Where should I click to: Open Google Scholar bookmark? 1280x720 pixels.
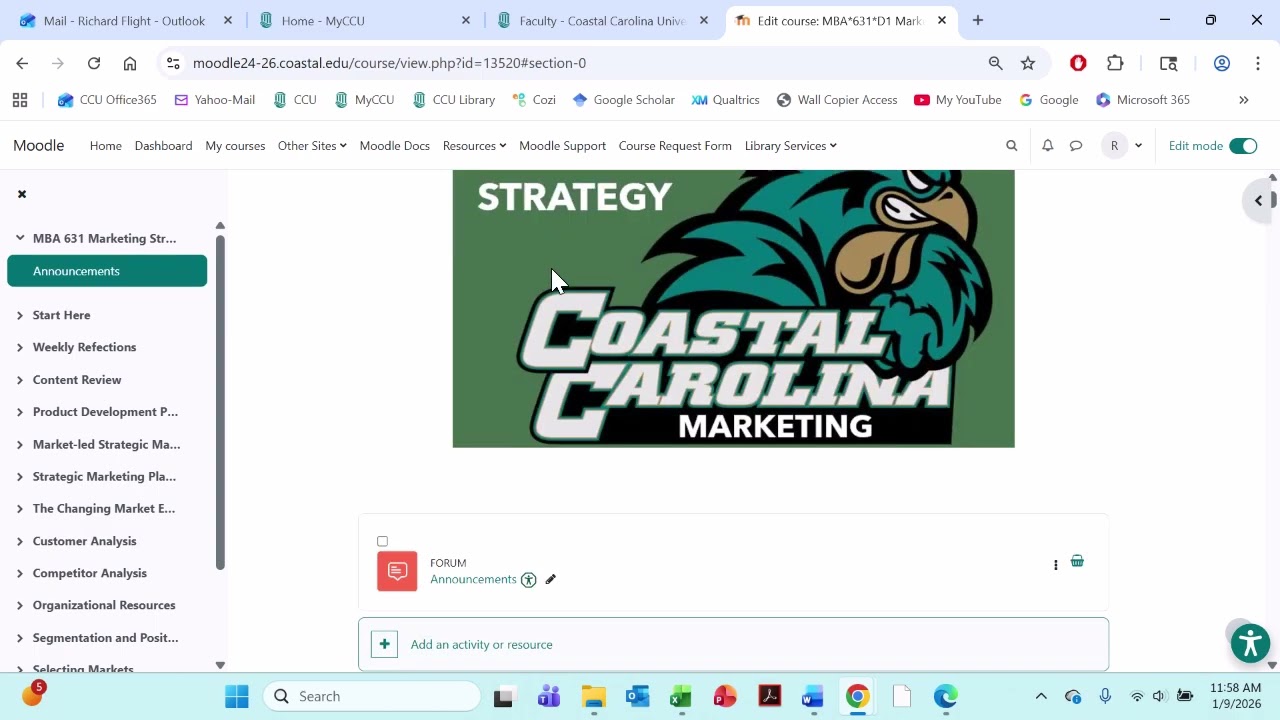(623, 100)
